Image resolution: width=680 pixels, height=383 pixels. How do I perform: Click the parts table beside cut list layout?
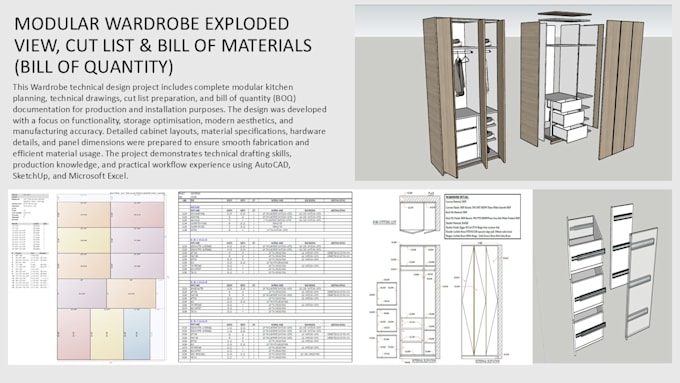tap(29, 241)
